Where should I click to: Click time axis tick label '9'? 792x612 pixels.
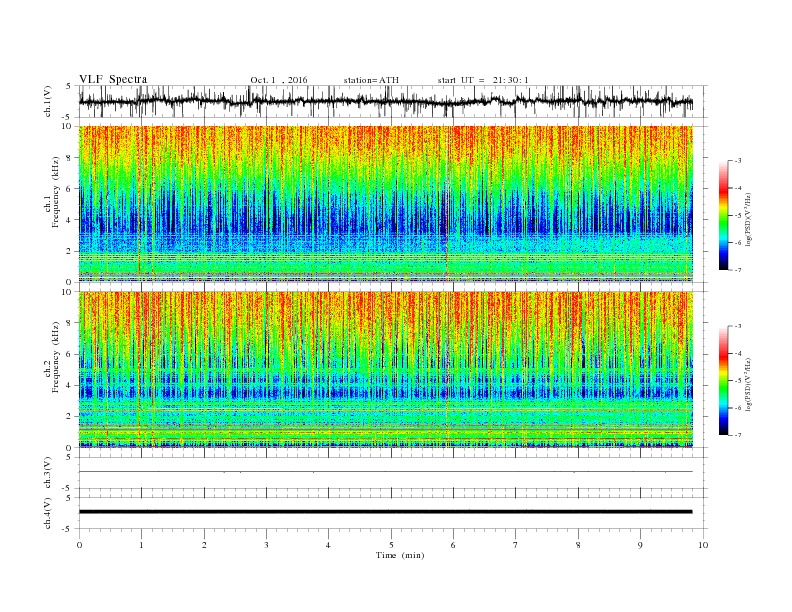pyautogui.click(x=640, y=545)
